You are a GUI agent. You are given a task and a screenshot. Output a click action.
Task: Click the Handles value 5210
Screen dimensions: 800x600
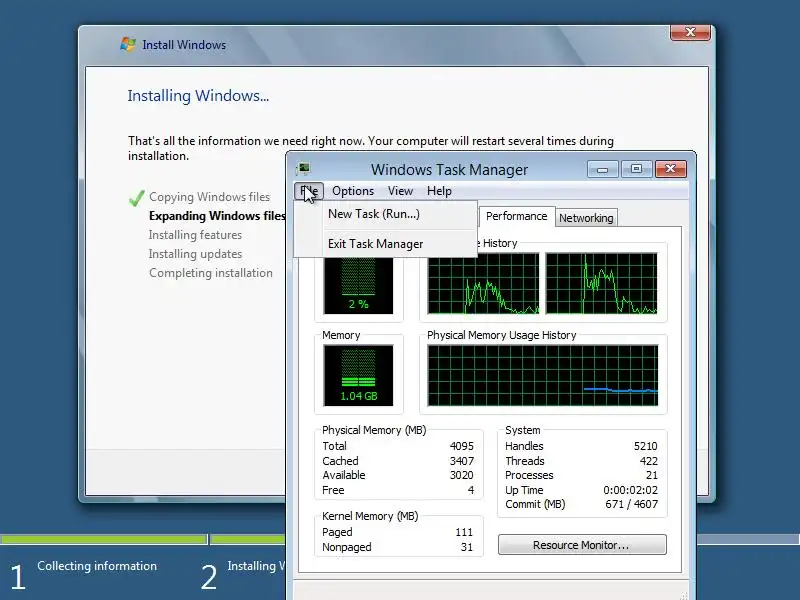(x=645, y=446)
